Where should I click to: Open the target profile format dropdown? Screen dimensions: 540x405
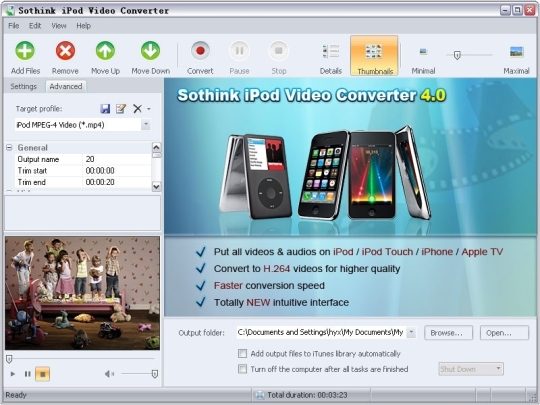tap(146, 124)
